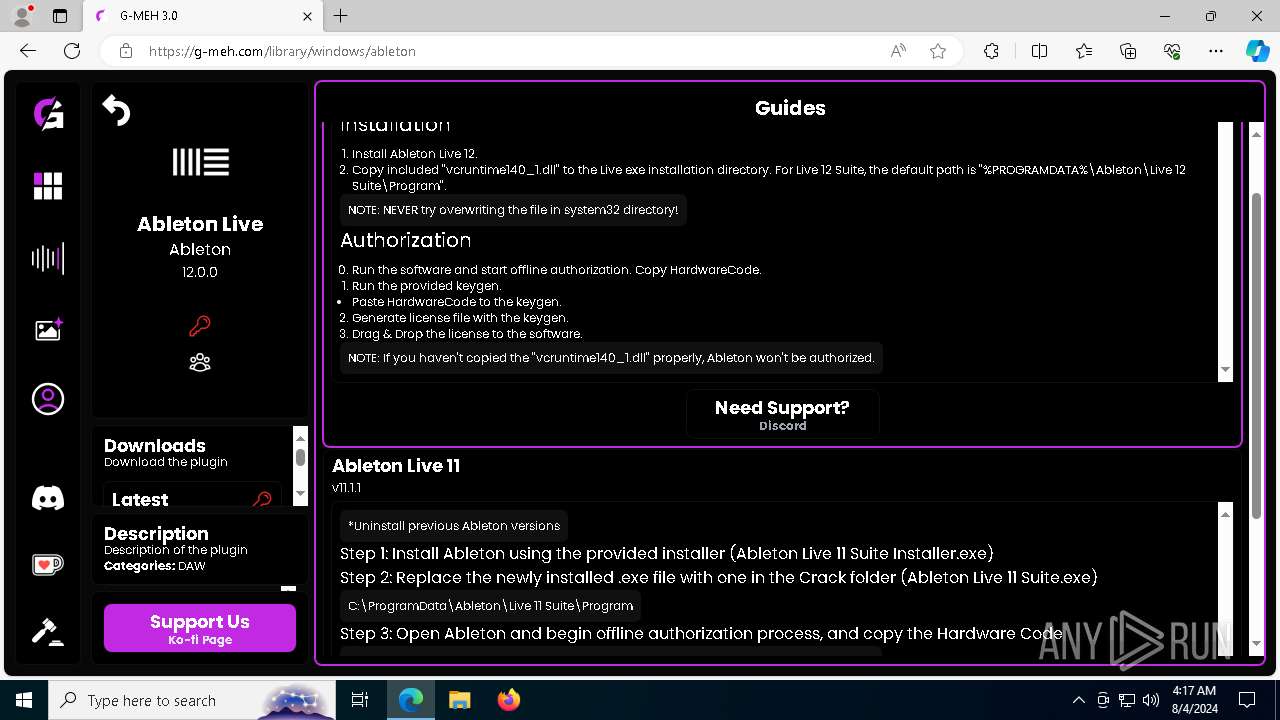Open the user profile icon in sidebar

(x=48, y=399)
